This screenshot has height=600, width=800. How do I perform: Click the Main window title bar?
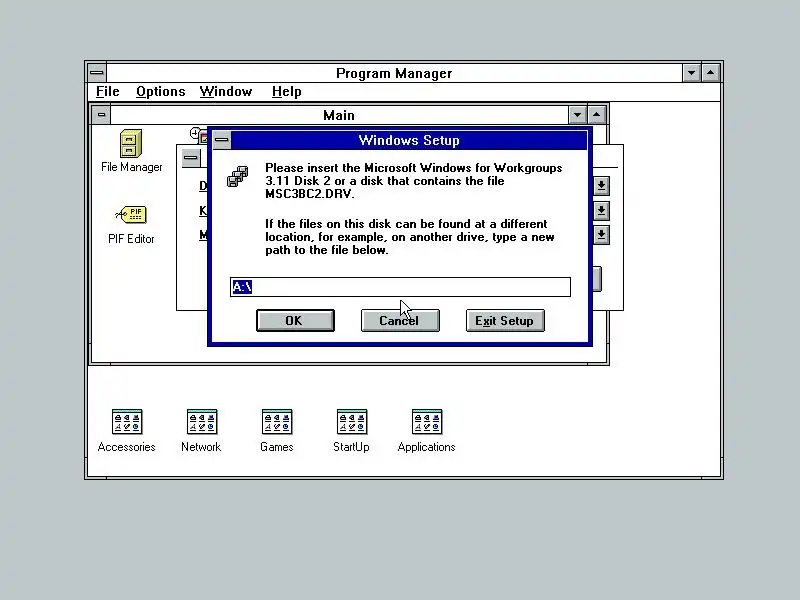pyautogui.click(x=339, y=115)
